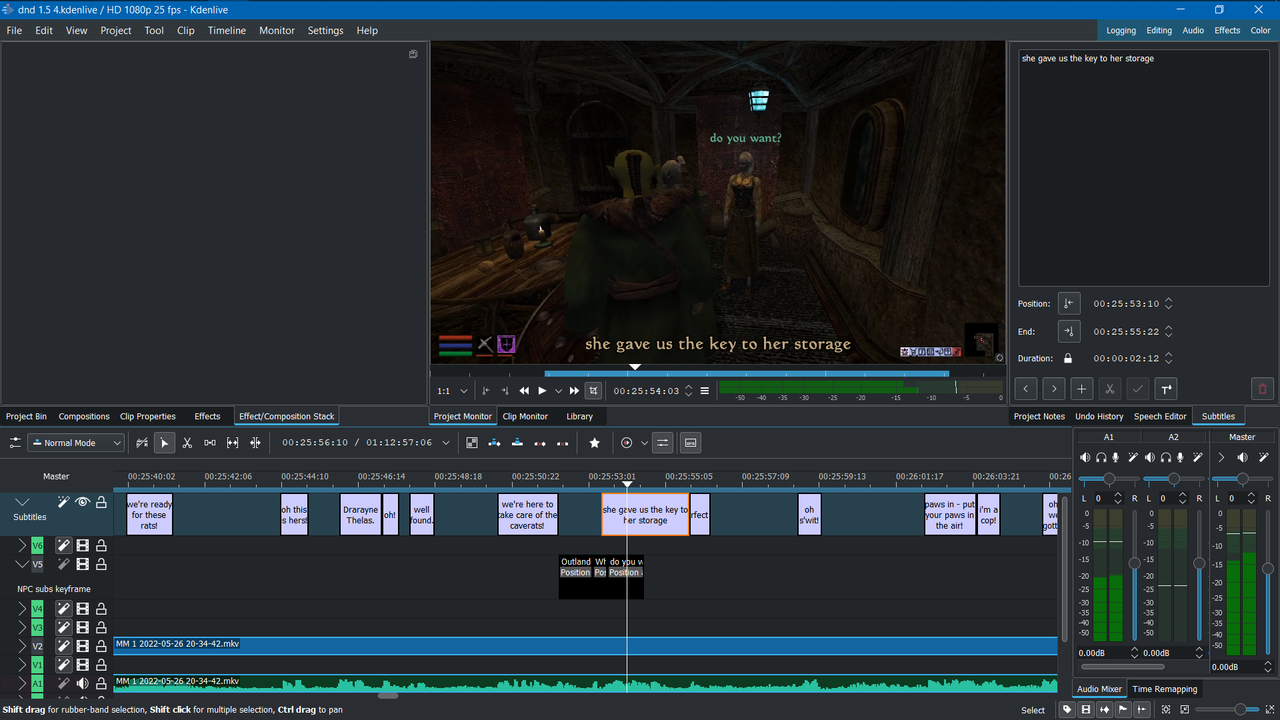Disable effects on track V4
Viewport: 1280px width, 720px height.
tap(63, 608)
